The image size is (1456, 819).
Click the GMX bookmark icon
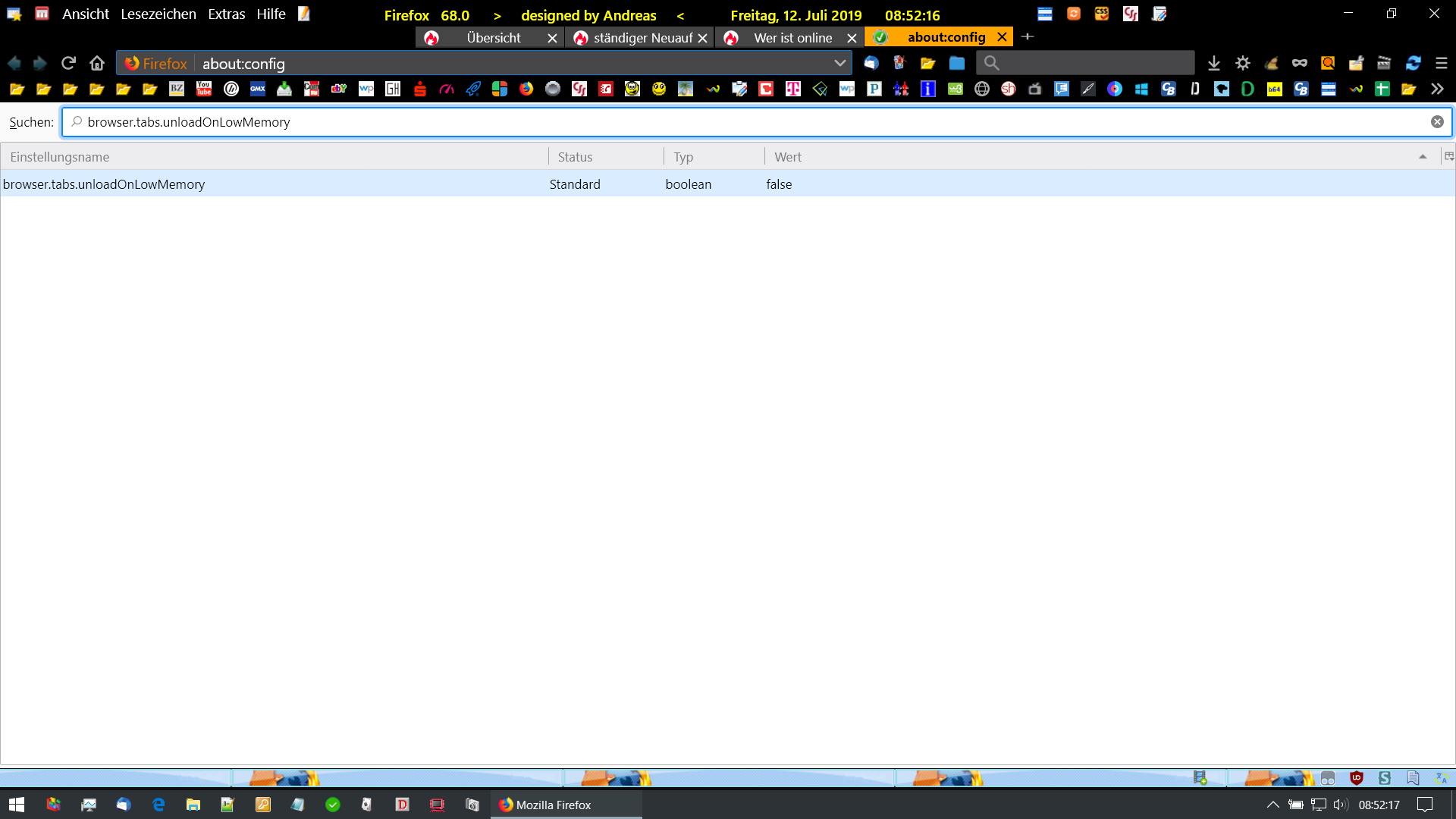coord(258,89)
